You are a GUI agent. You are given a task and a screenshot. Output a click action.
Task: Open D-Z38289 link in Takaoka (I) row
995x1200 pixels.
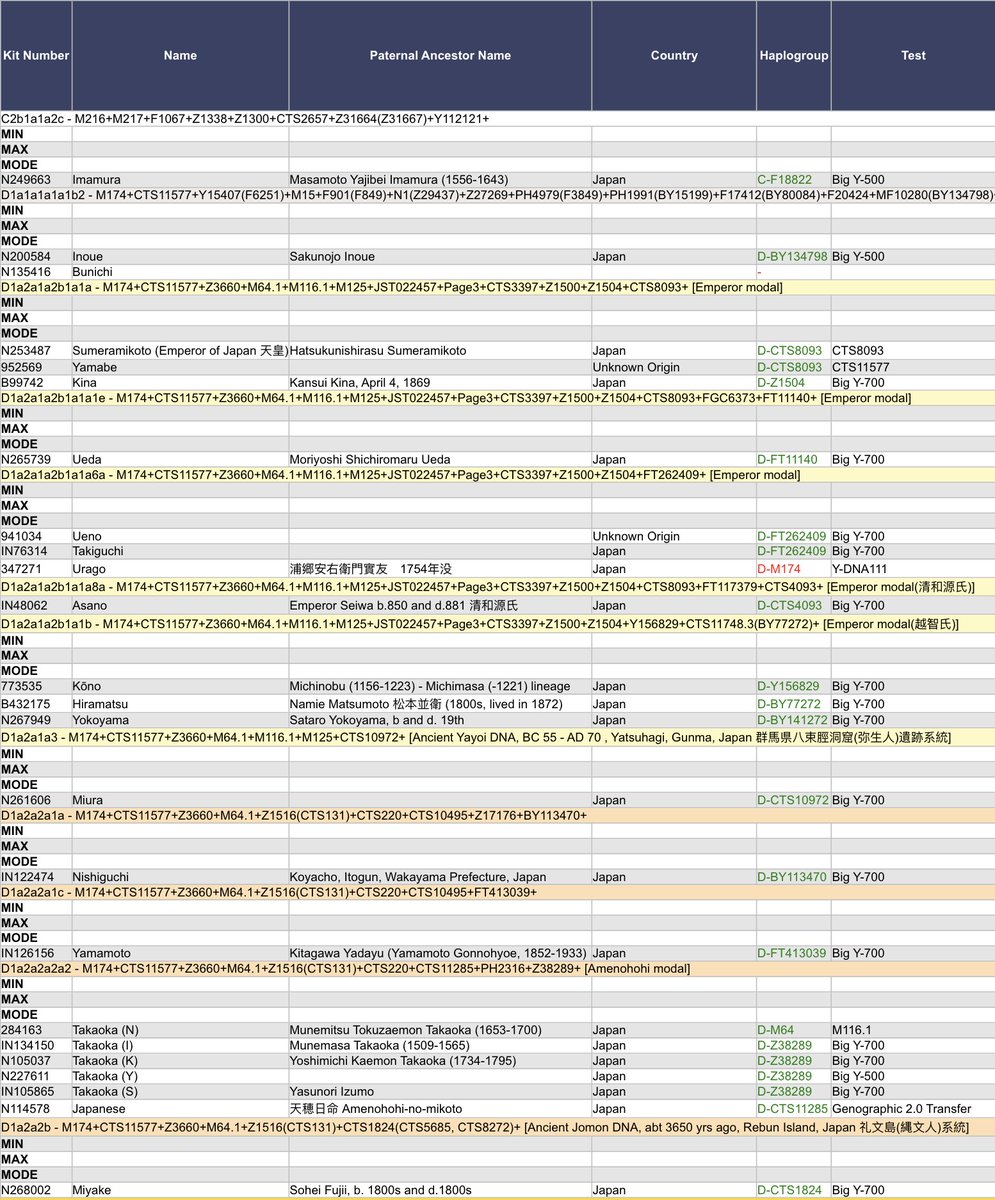pyautogui.click(x=787, y=1046)
